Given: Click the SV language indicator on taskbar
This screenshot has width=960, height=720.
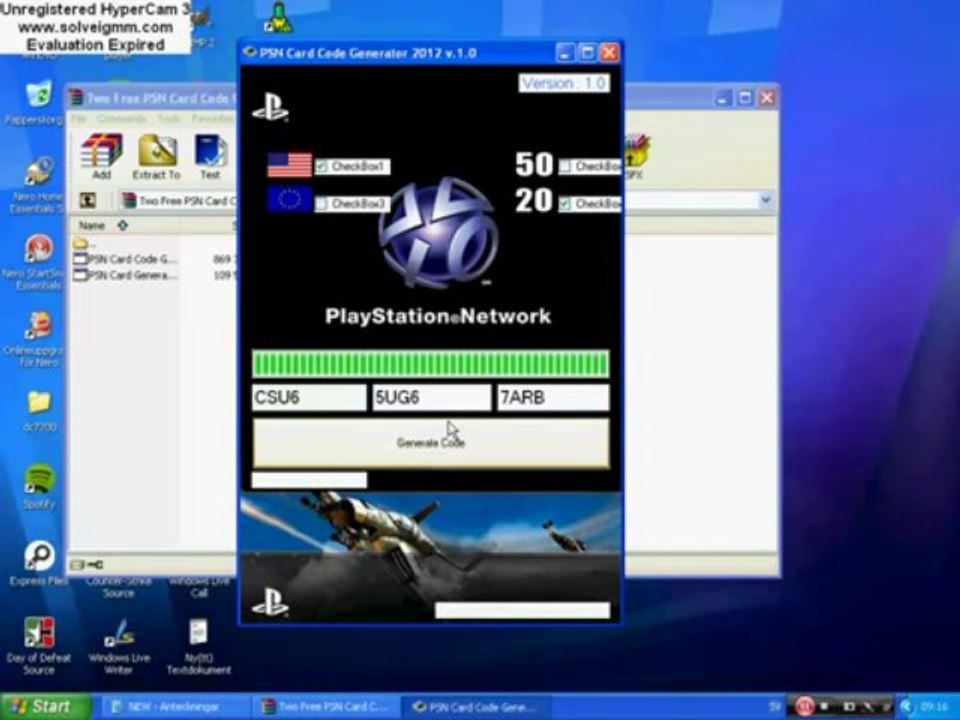Looking at the screenshot, I should (776, 707).
